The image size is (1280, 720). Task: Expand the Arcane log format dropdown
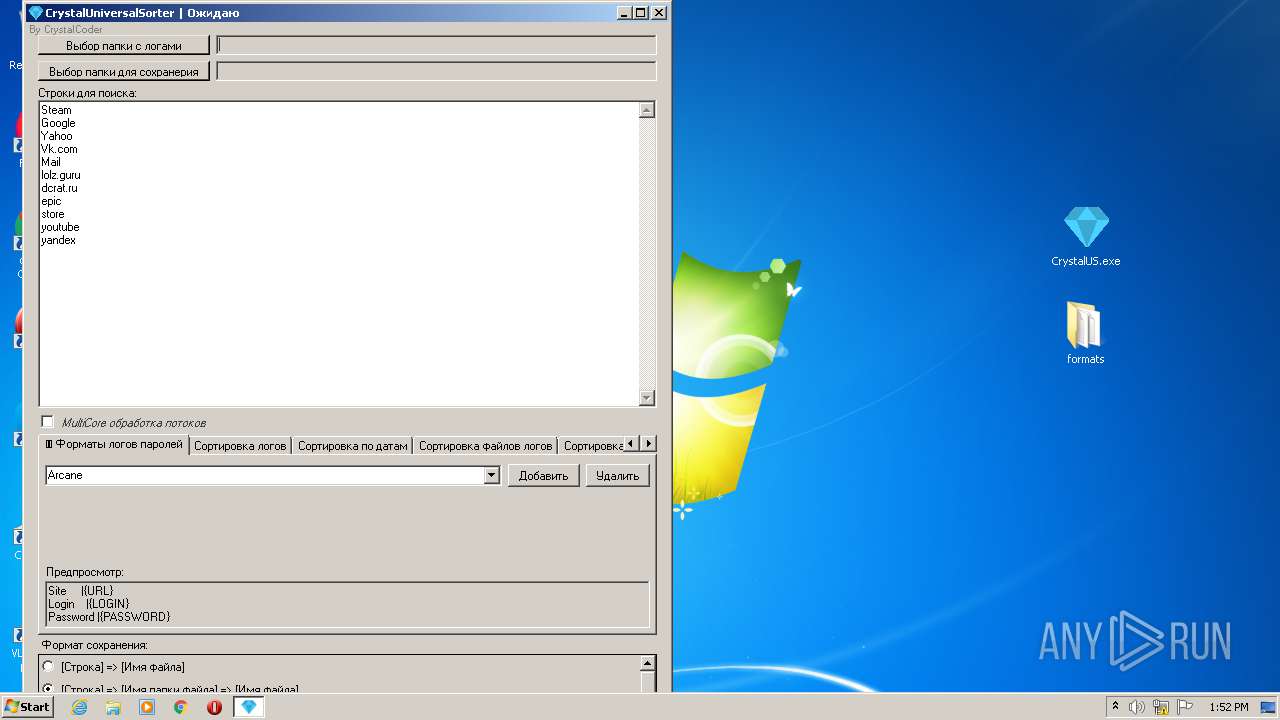click(491, 476)
